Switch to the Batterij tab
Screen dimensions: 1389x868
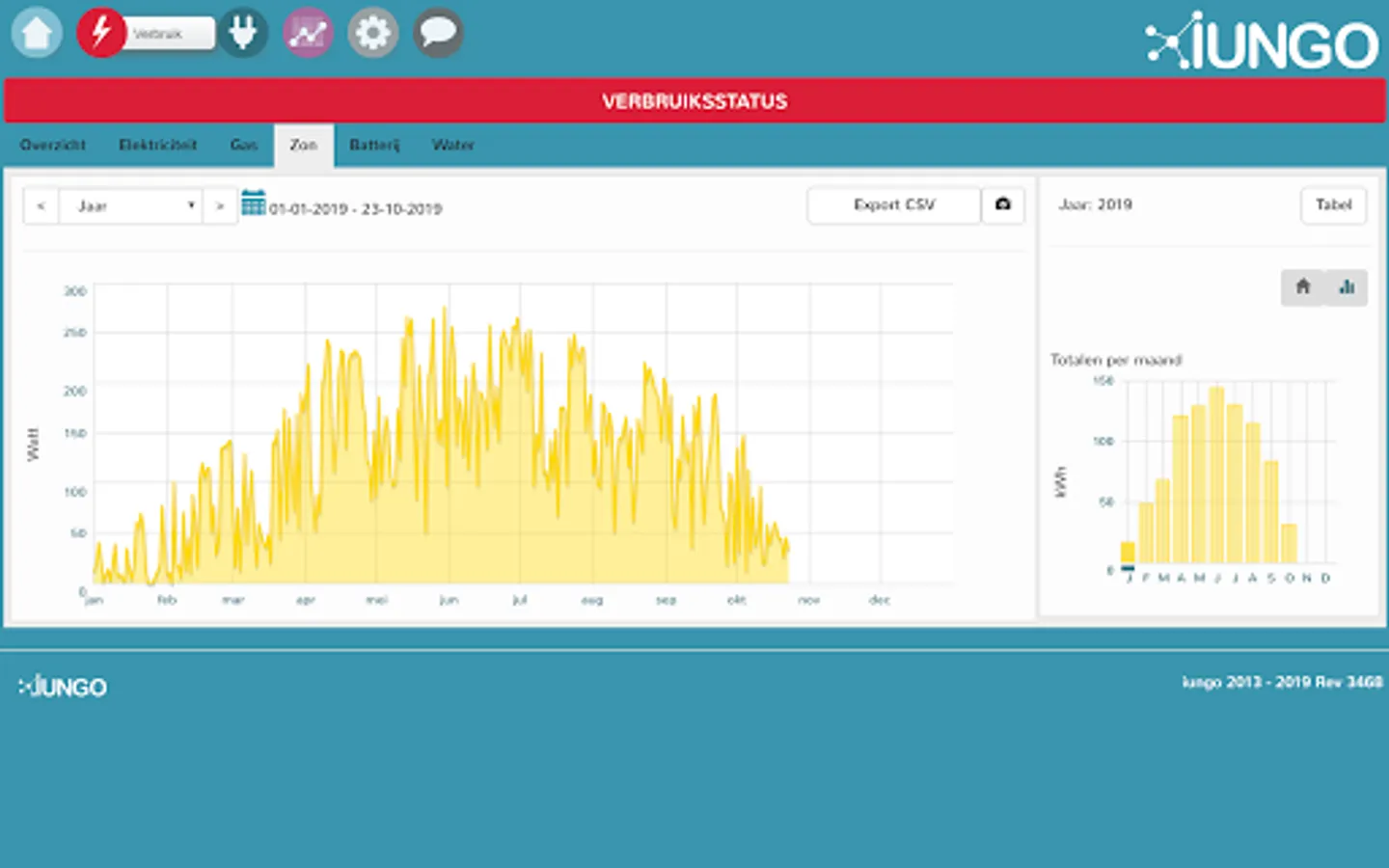pos(374,145)
